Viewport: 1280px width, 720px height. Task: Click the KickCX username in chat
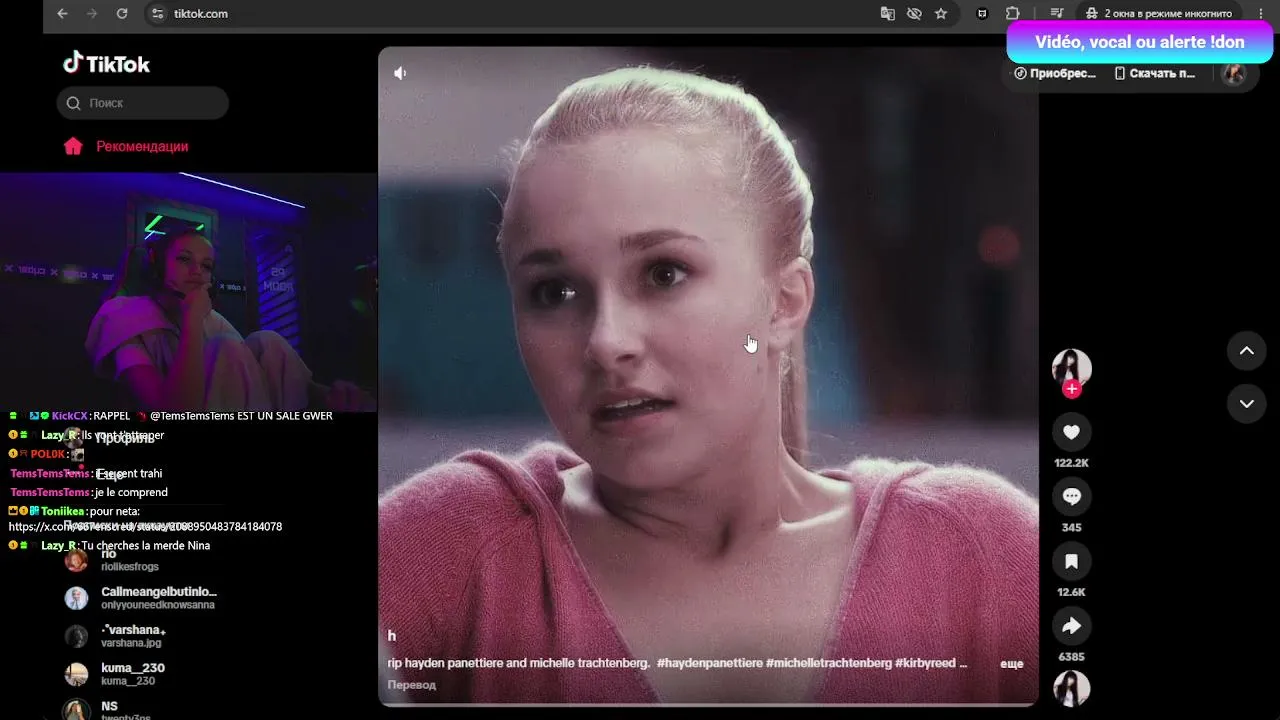tap(70, 416)
